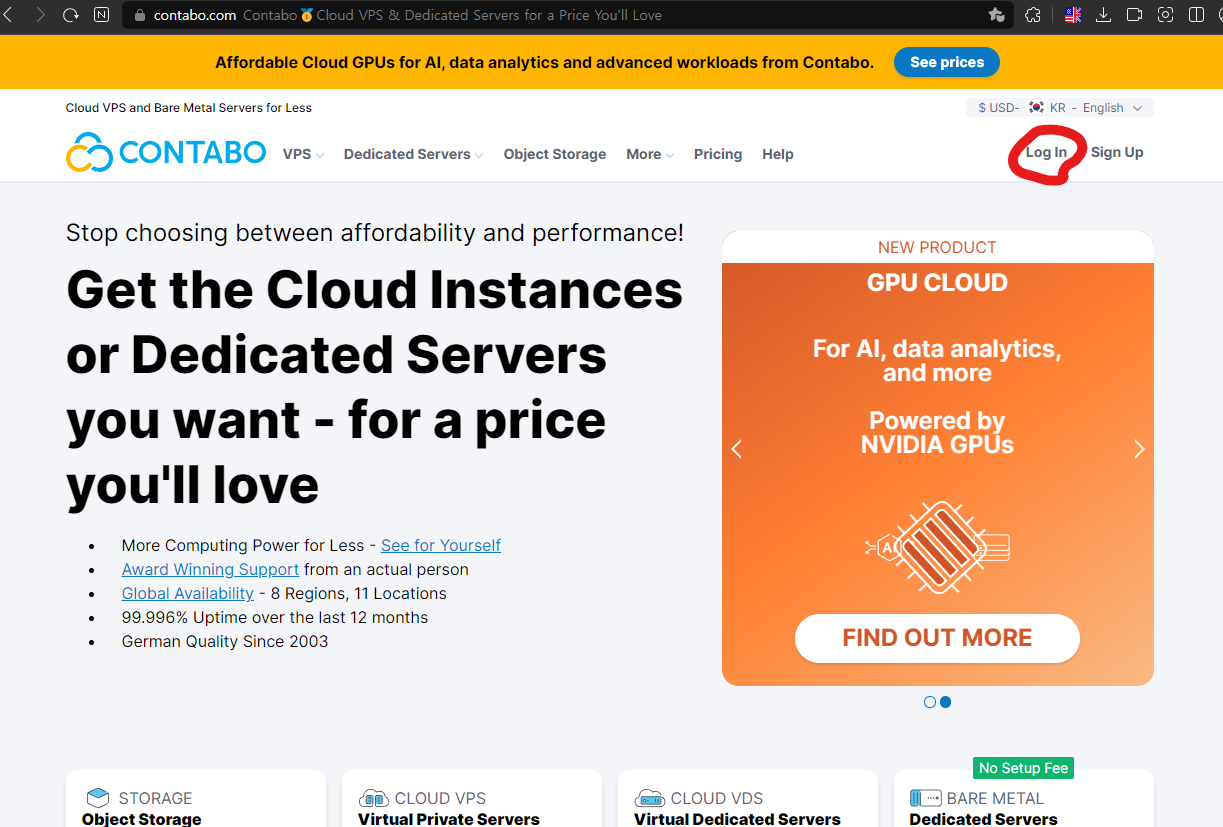
Task: Expand the VPS menu
Action: pos(303,154)
